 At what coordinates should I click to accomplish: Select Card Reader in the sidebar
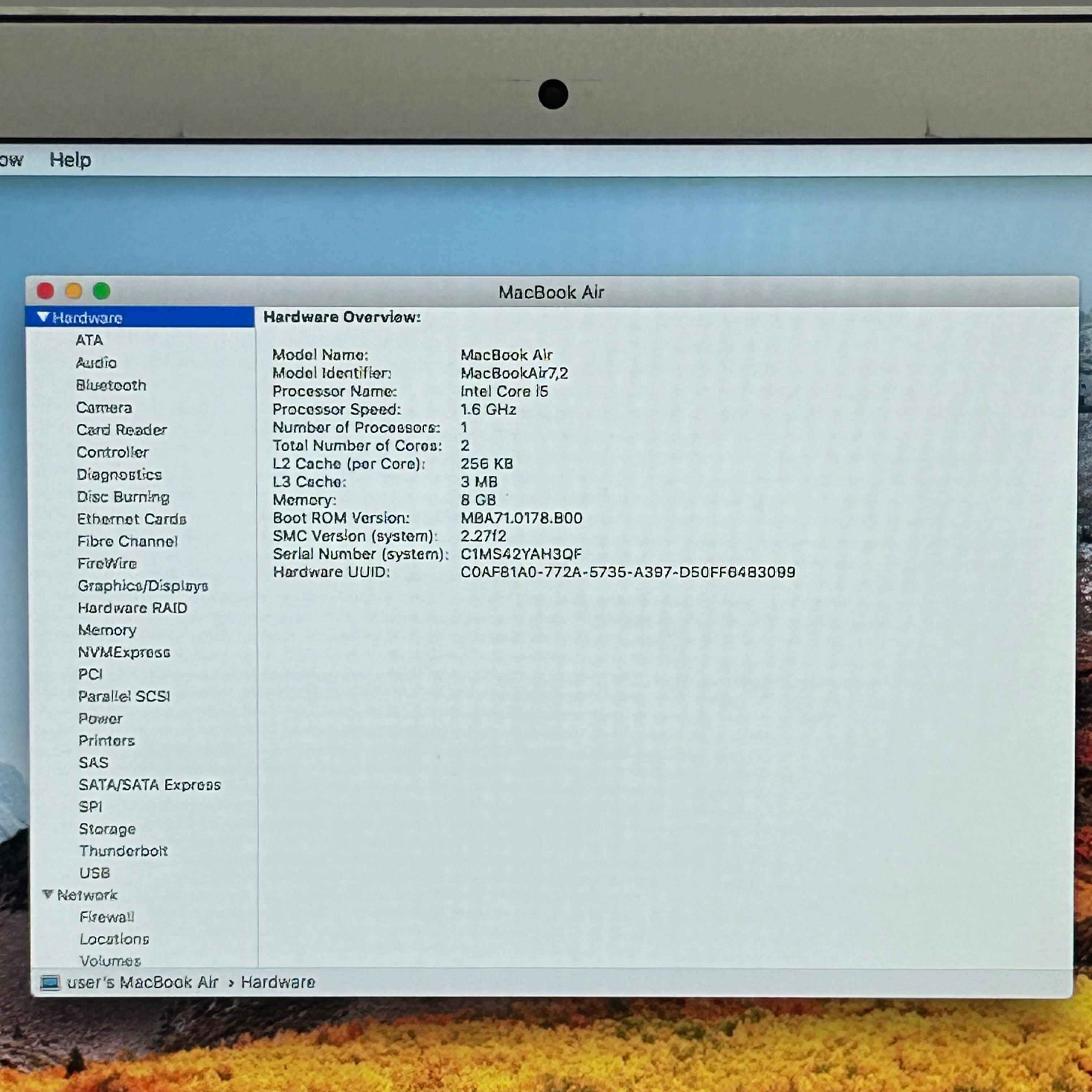(x=122, y=430)
